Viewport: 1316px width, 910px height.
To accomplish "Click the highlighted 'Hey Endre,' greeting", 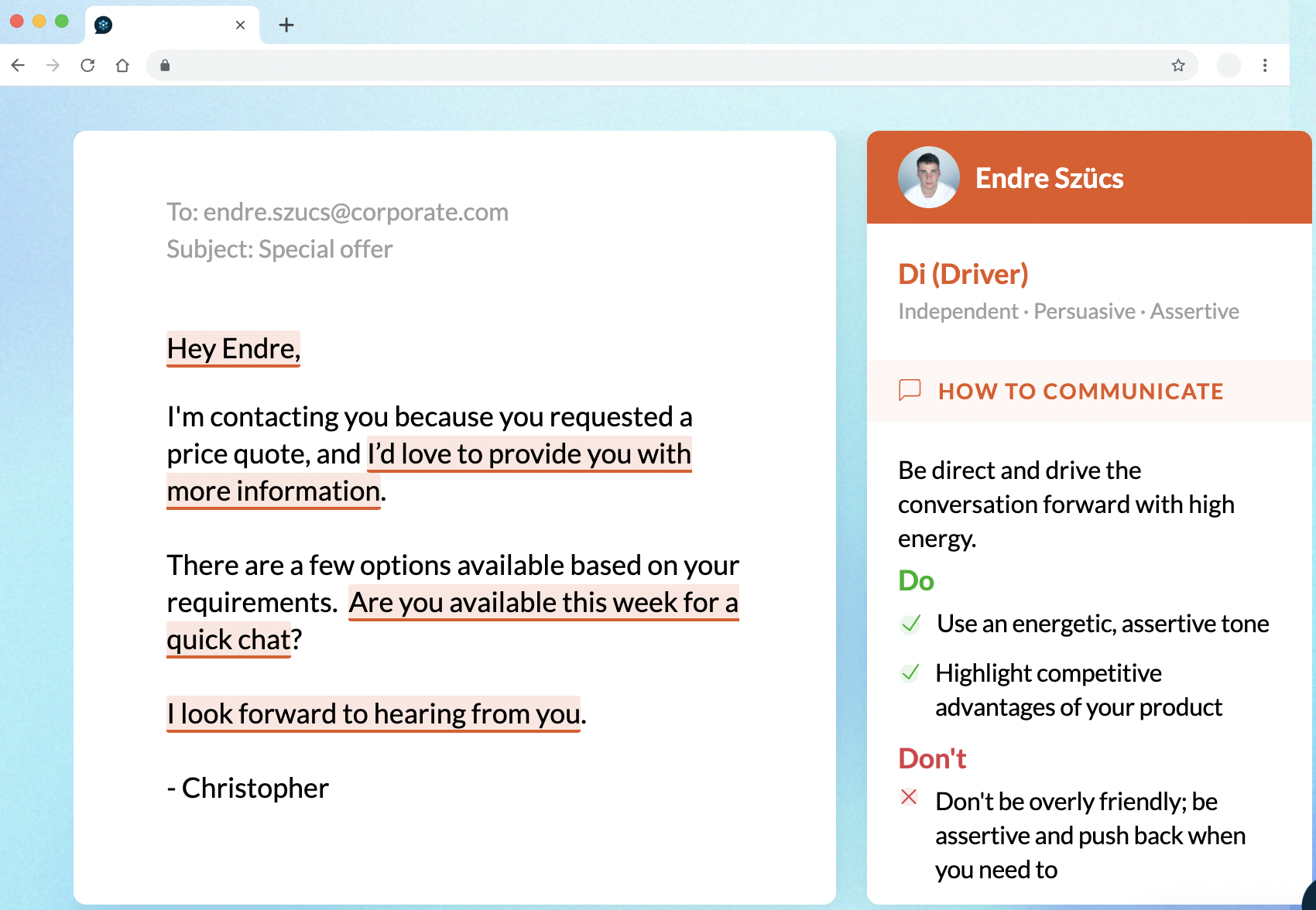I will [x=233, y=349].
